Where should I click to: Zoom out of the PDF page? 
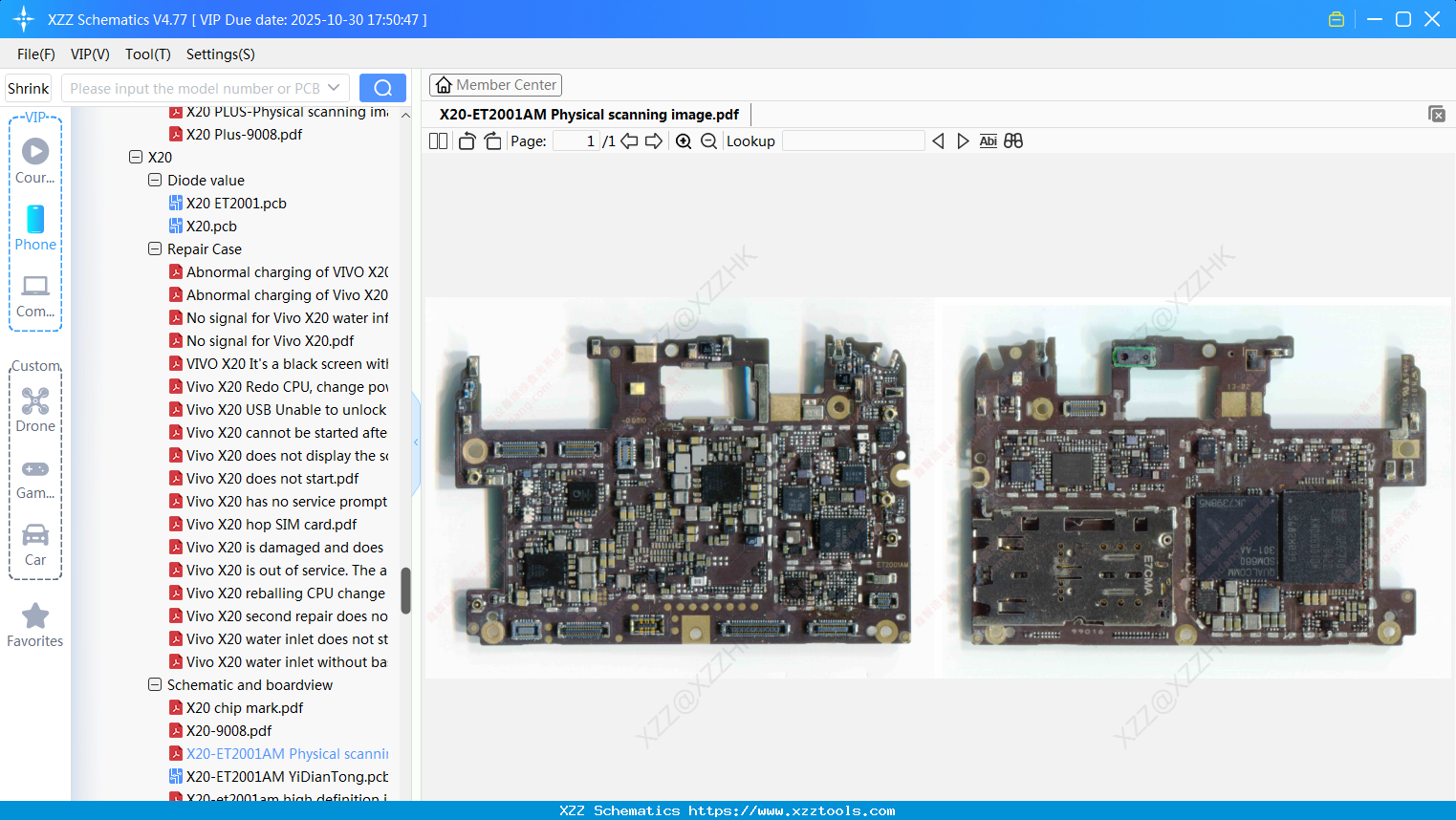click(709, 140)
